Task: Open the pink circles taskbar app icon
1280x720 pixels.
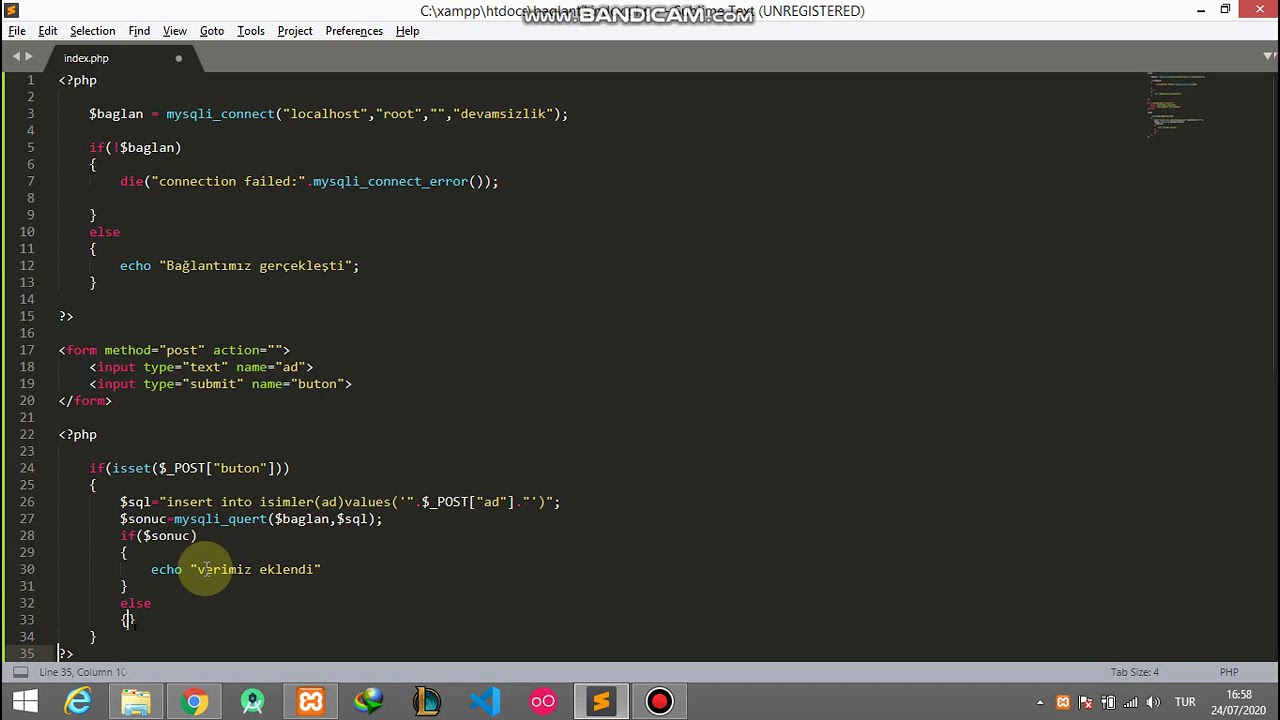Action: 543,701
